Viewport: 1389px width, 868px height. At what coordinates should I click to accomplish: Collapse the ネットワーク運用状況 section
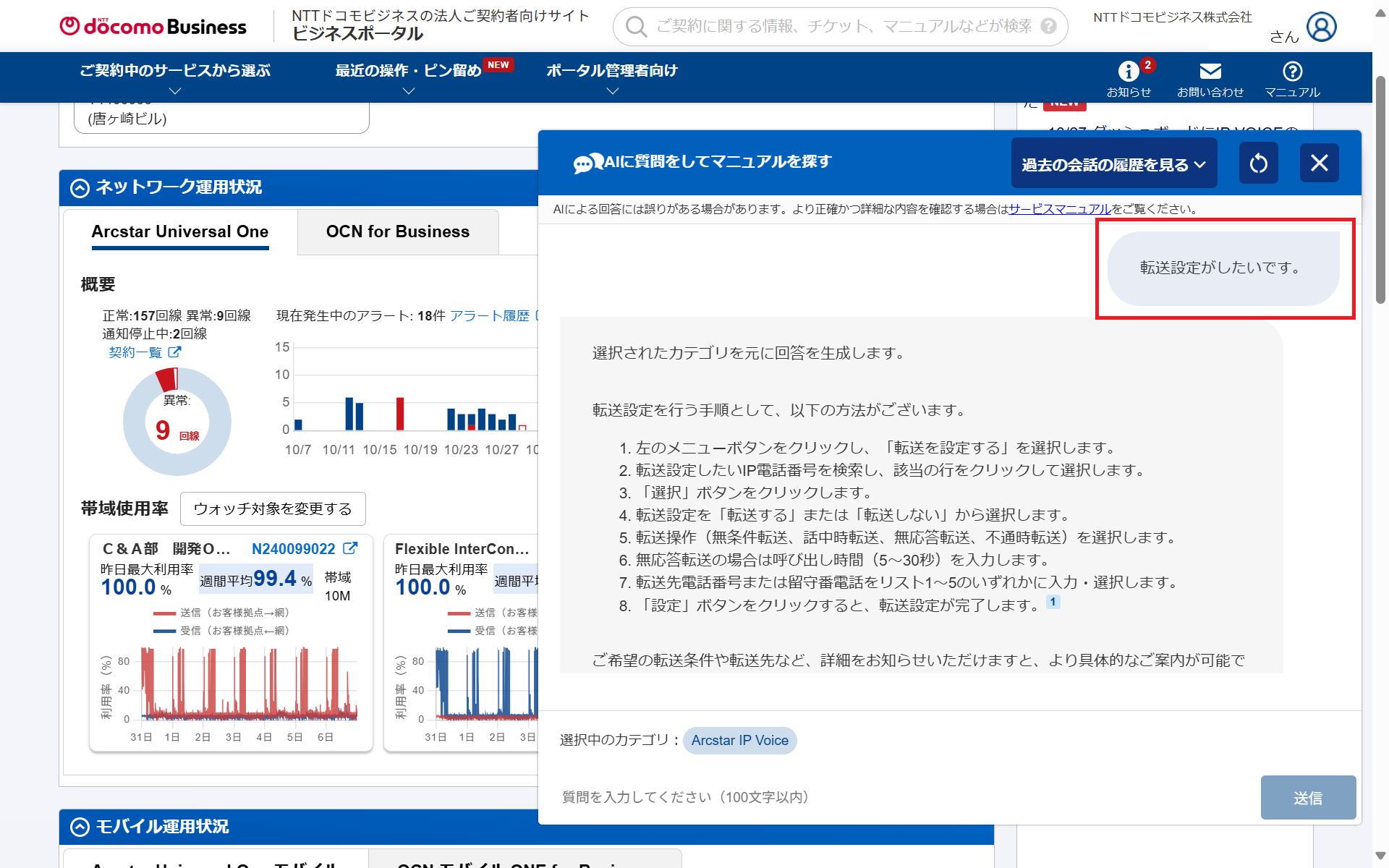80,188
